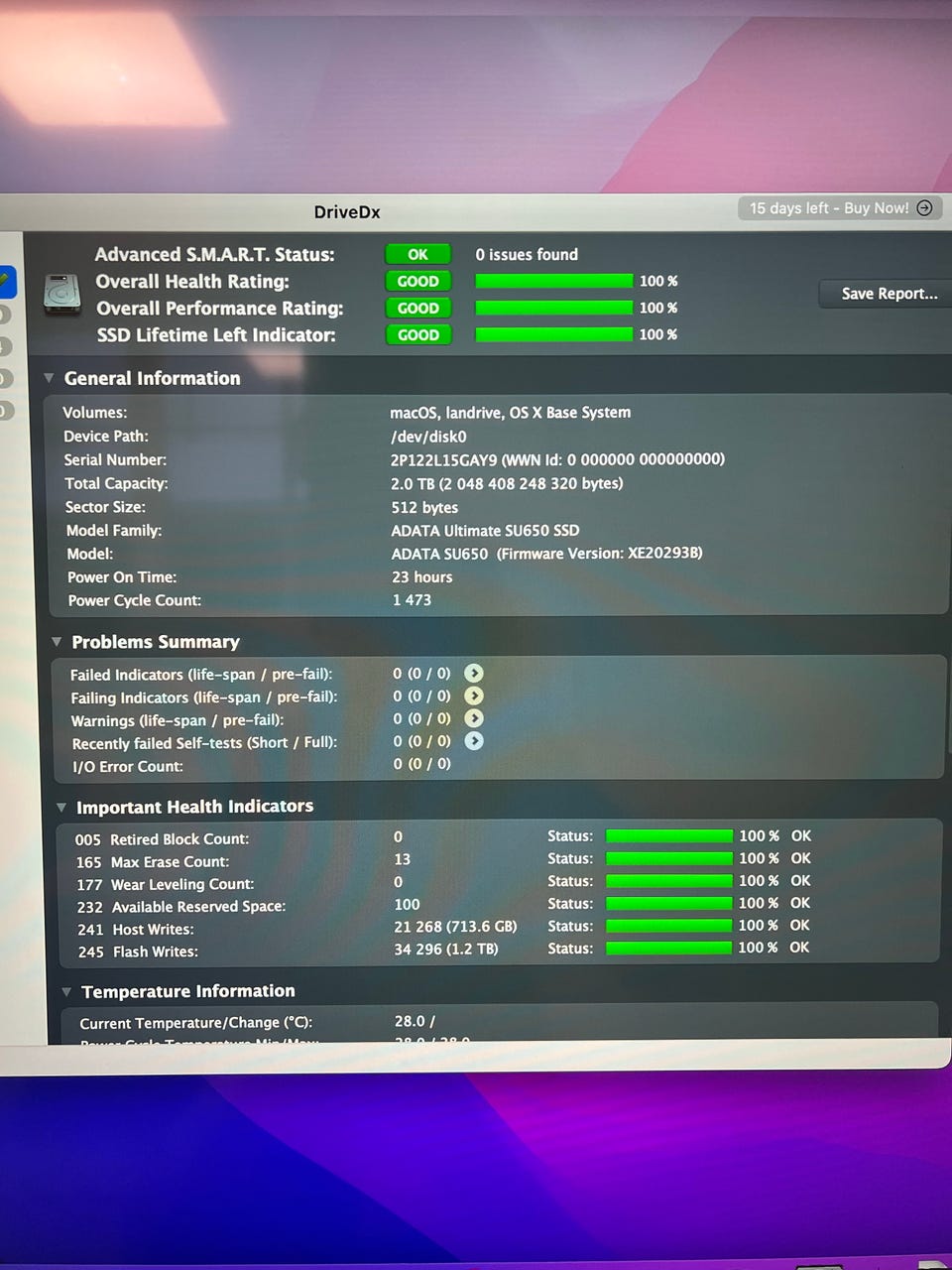Click the Sector Size value 512 bytes
The height and width of the screenshot is (1270, 952).
click(x=424, y=508)
